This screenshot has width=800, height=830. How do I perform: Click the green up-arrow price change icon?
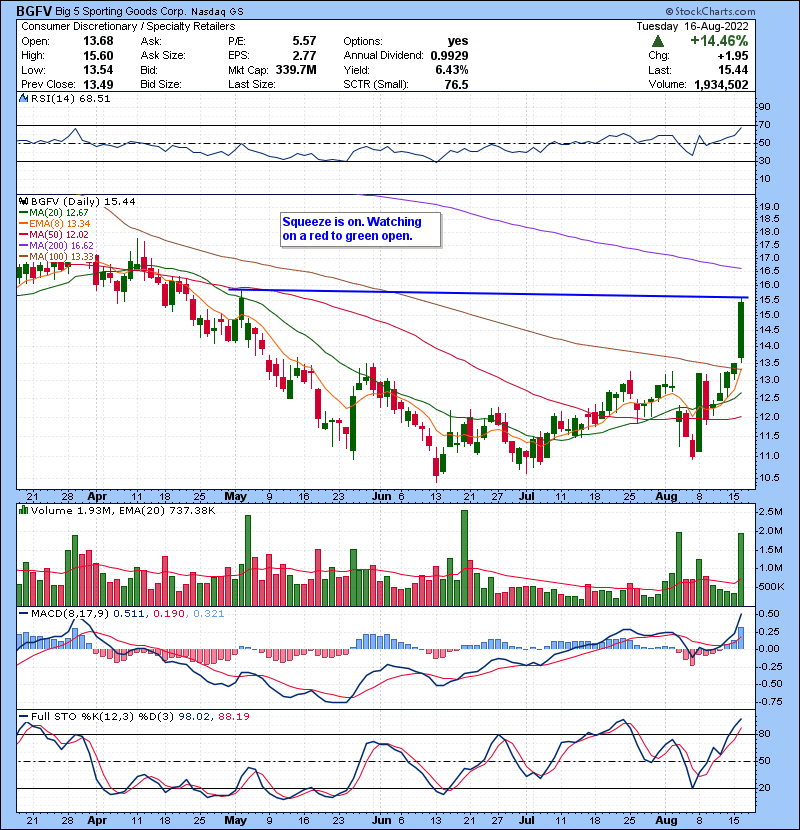(656, 41)
